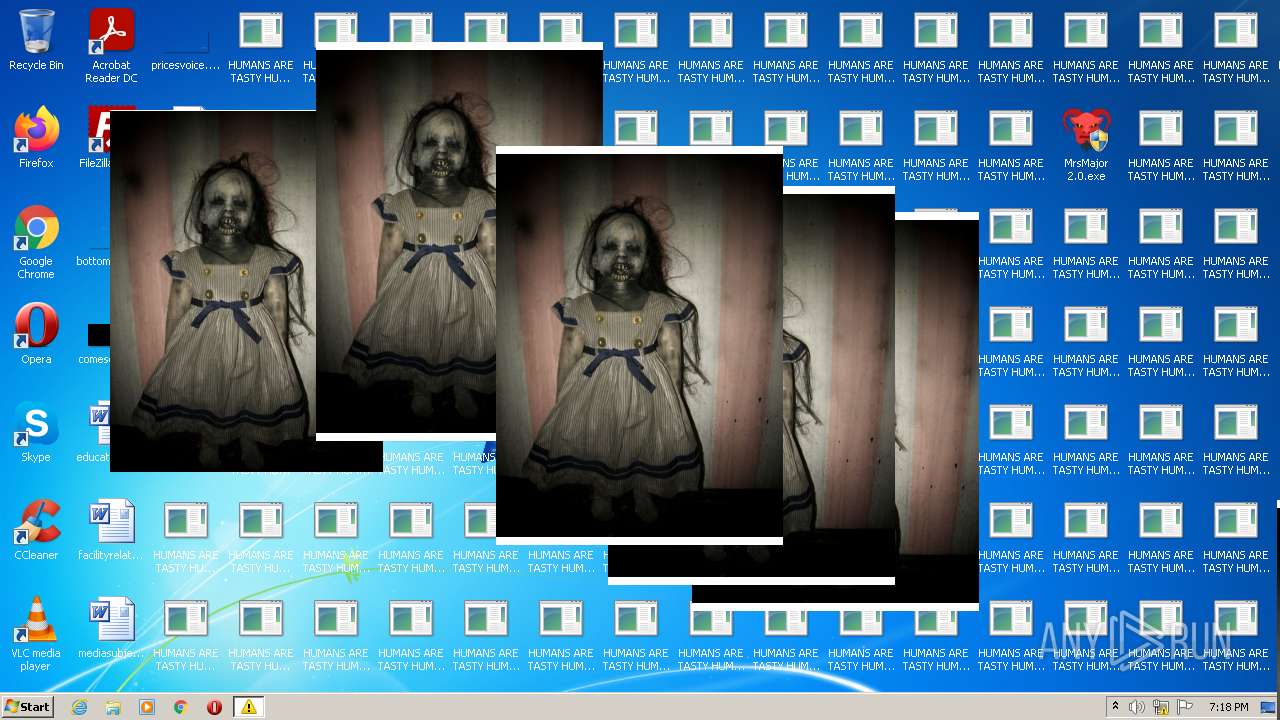The height and width of the screenshot is (720, 1280).
Task: Open the Start menu
Action: [27, 706]
